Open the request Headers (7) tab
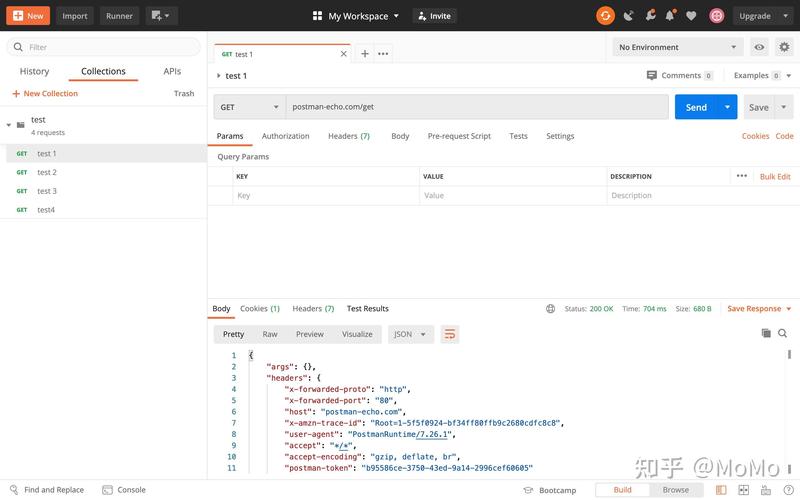Image resolution: width=800 pixels, height=500 pixels. click(x=349, y=136)
